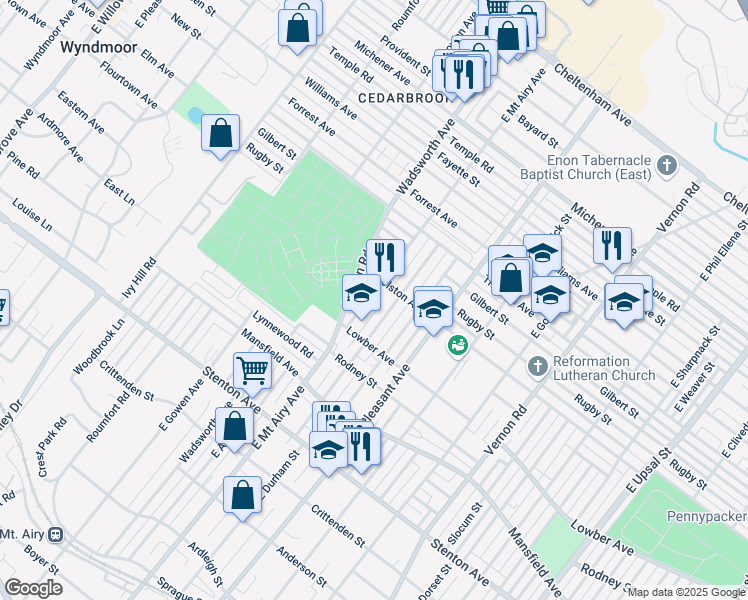The image size is (748, 600).
Task: Click the Anderson St label
Action: (x=302, y=567)
